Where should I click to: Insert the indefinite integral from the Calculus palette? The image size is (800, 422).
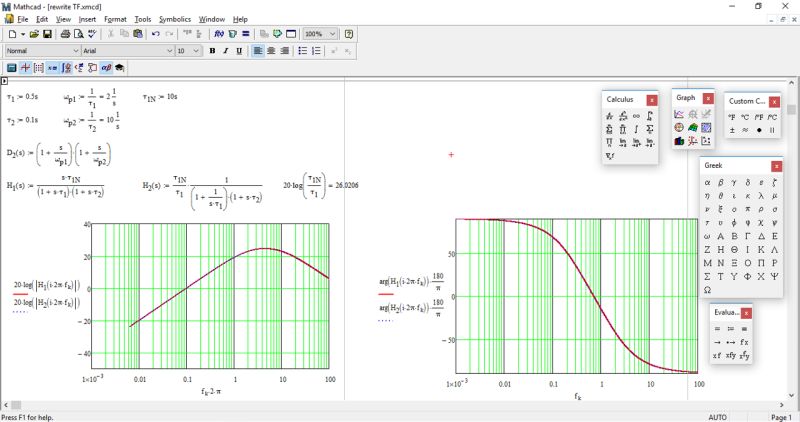tap(636, 129)
